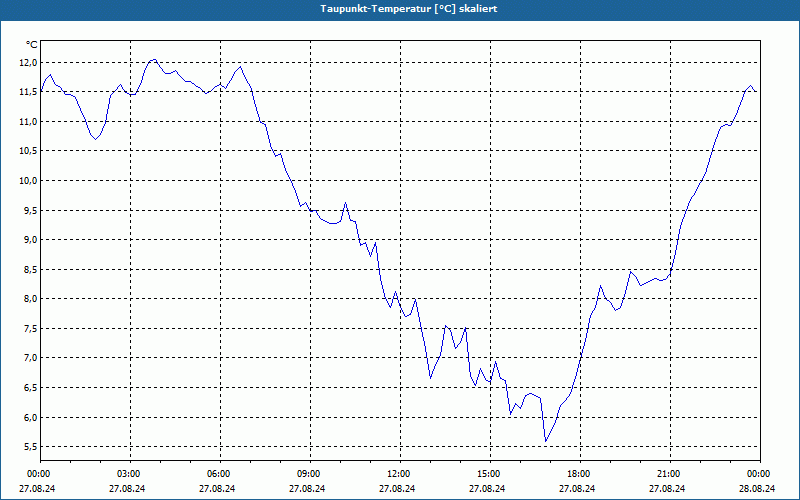Select the '12:00' time label
The width and height of the screenshot is (800, 500).
(x=398, y=474)
